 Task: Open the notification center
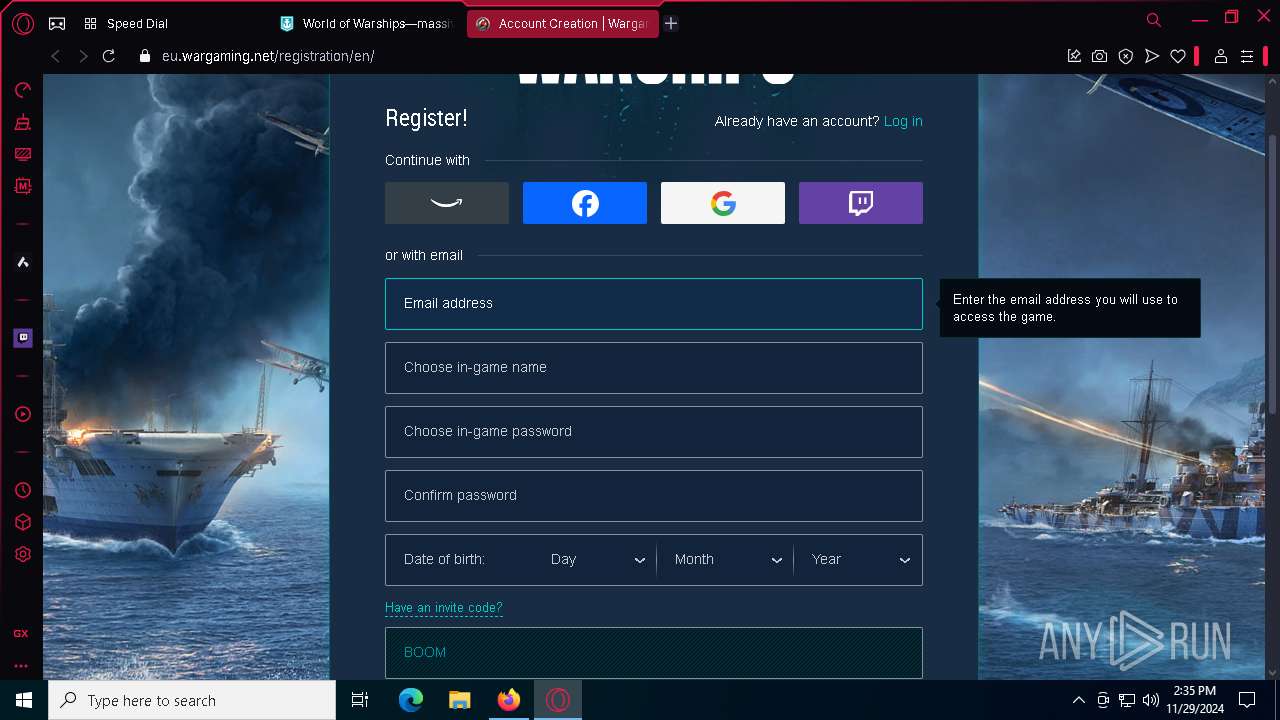point(1247,700)
